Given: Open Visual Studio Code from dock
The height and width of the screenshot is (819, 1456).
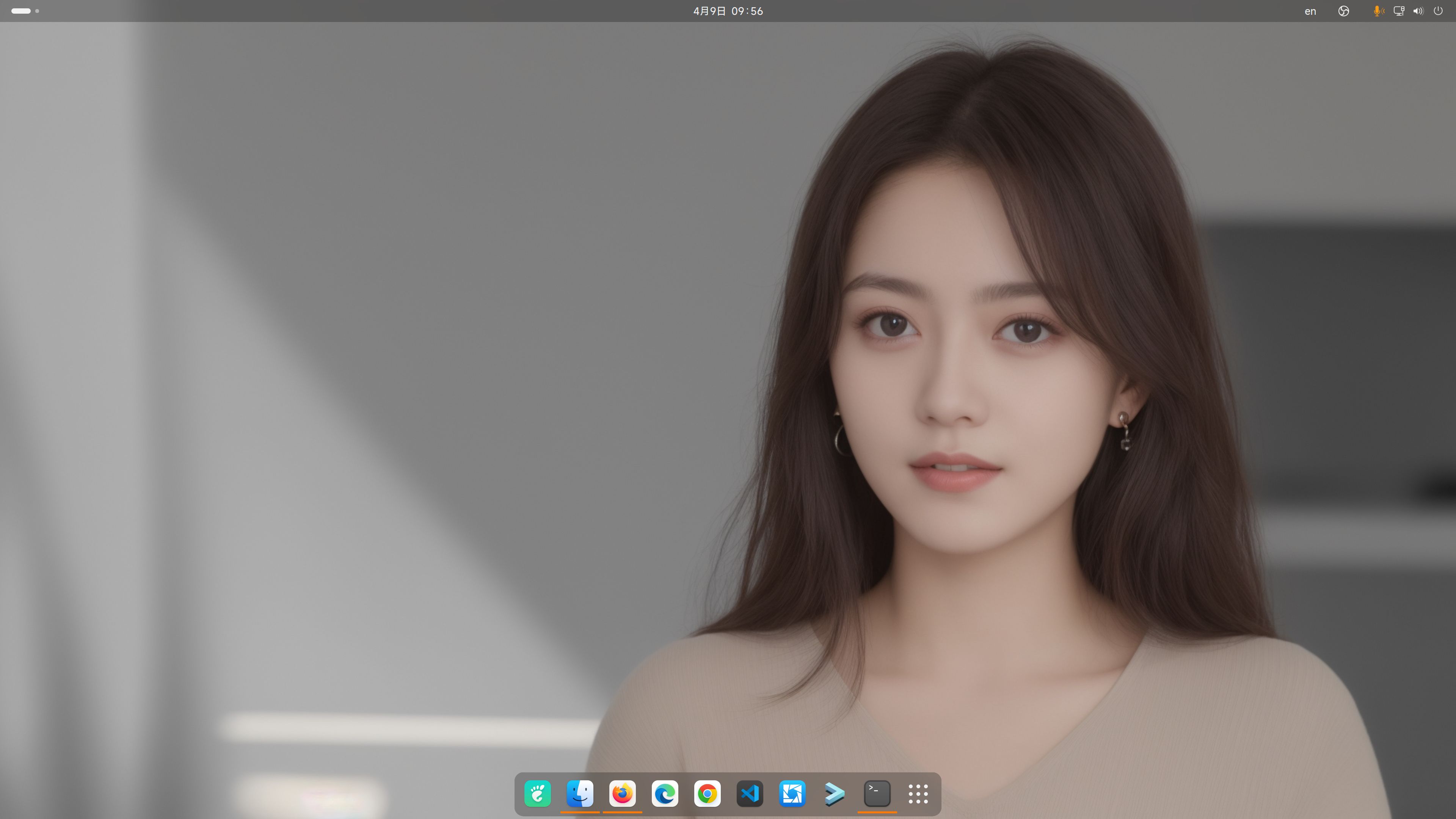Looking at the screenshot, I should pyautogui.click(x=750, y=794).
